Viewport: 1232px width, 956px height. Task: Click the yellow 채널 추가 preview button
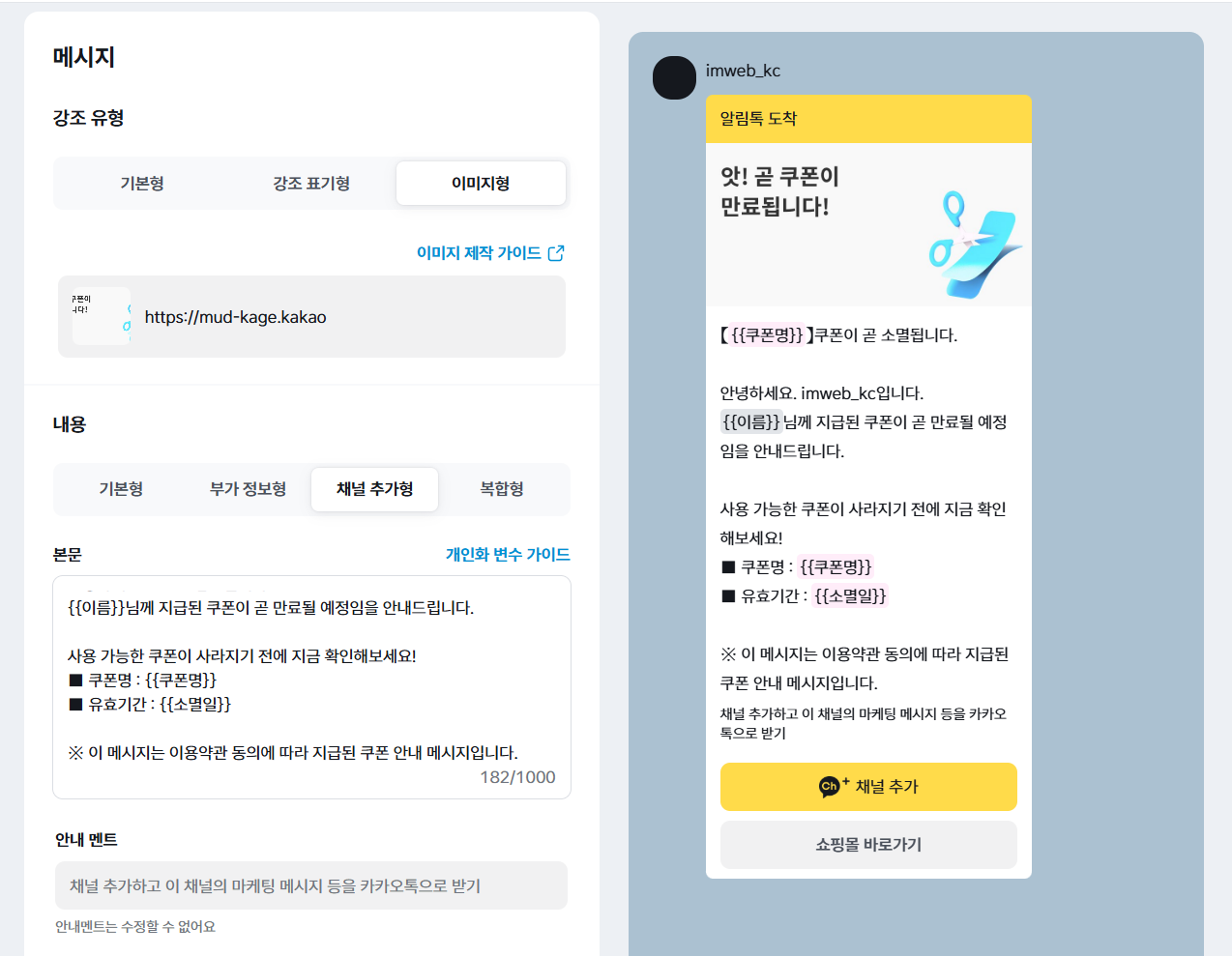point(868,787)
